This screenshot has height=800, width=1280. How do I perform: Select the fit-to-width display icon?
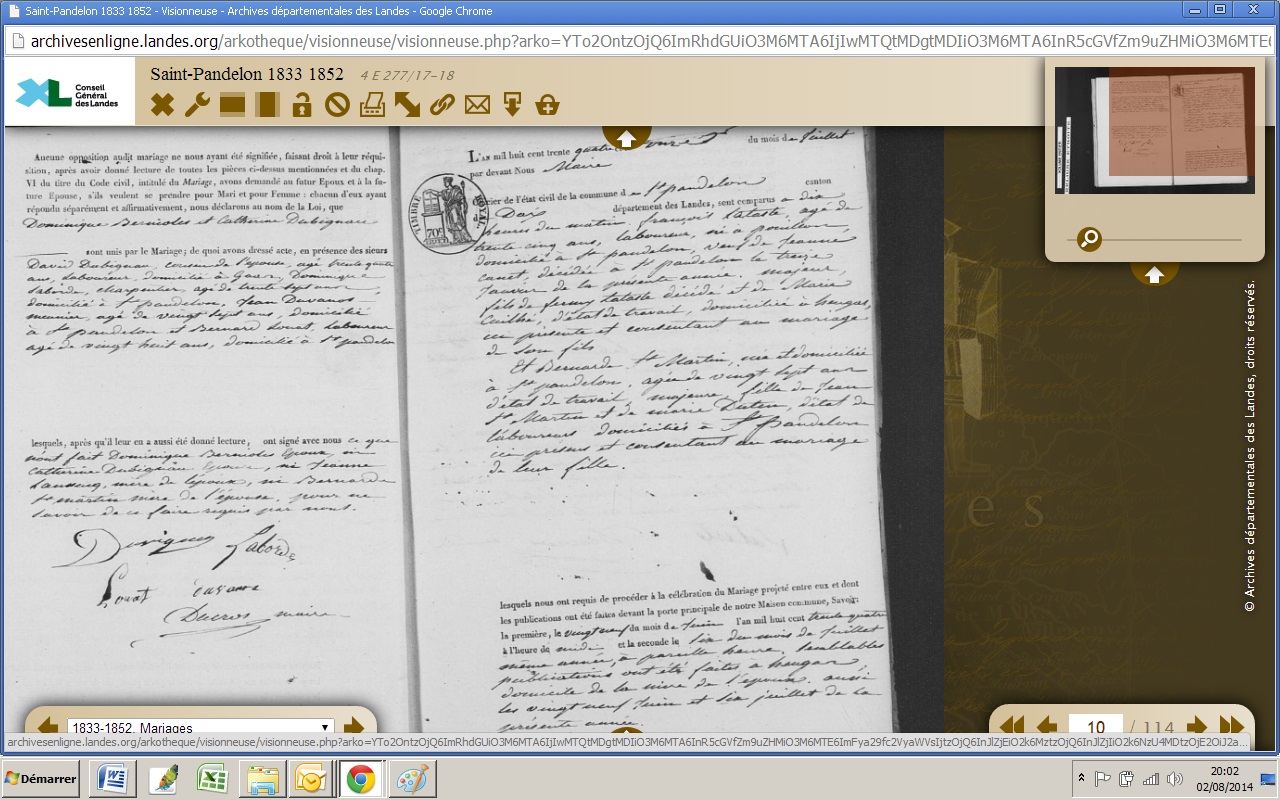(232, 105)
